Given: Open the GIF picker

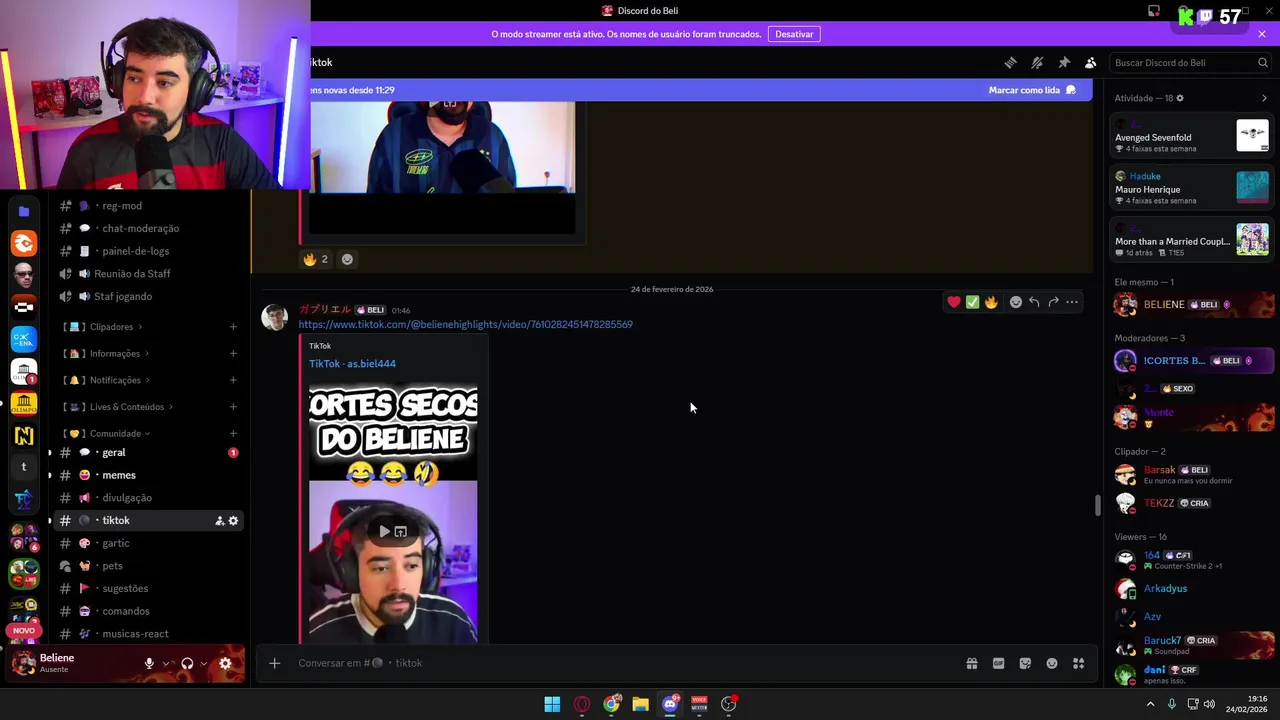Looking at the screenshot, I should 998,663.
